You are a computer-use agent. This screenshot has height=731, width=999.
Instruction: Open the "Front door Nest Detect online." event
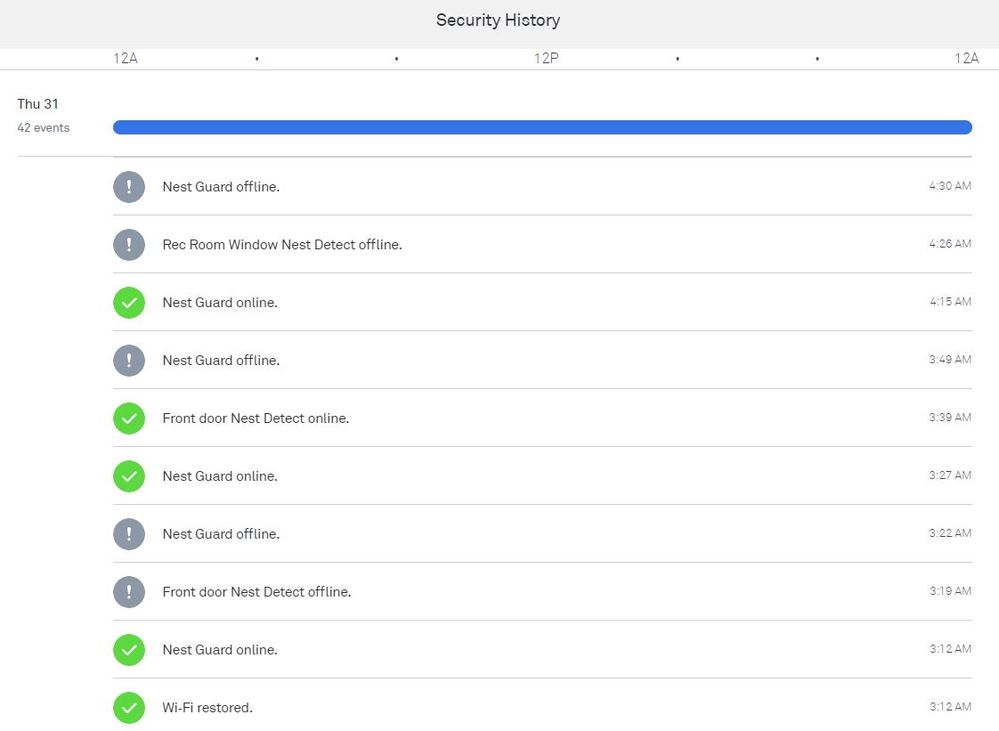[255, 419]
